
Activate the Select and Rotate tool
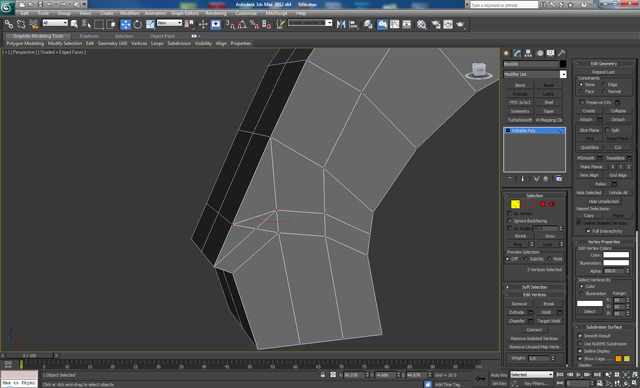[138, 24]
